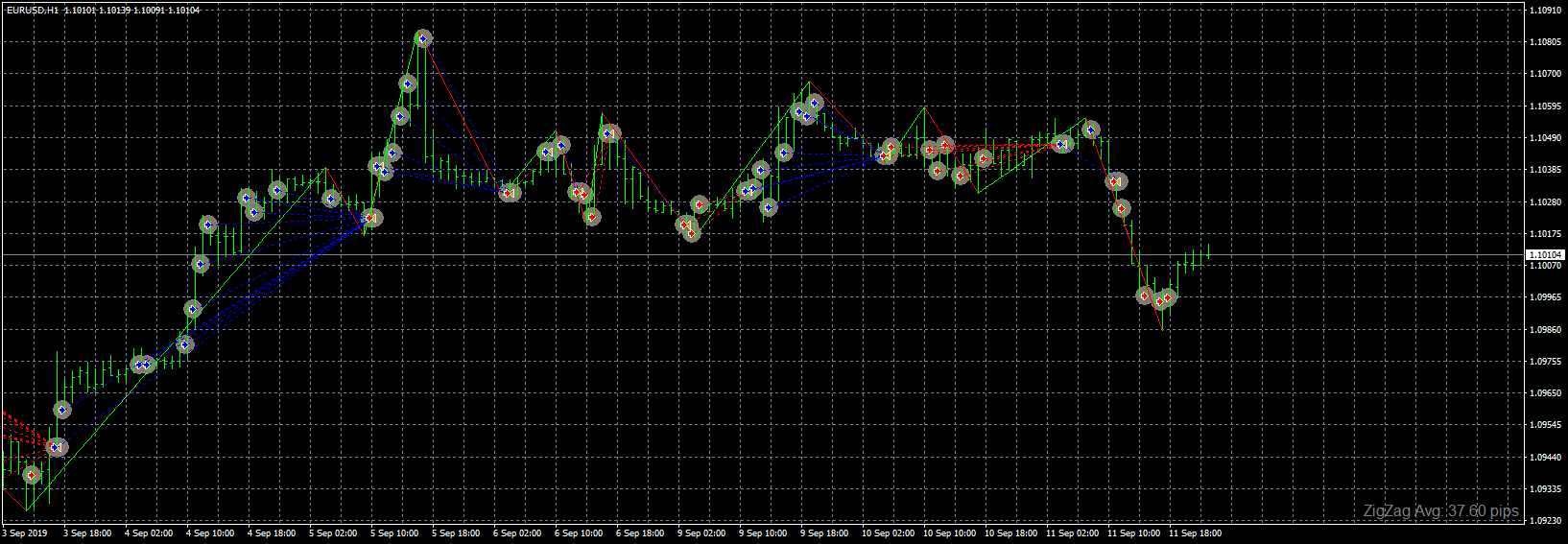Click the 9 Sep 10:00 time axis label
Viewport: 1568px width, 544px height.
point(763,533)
